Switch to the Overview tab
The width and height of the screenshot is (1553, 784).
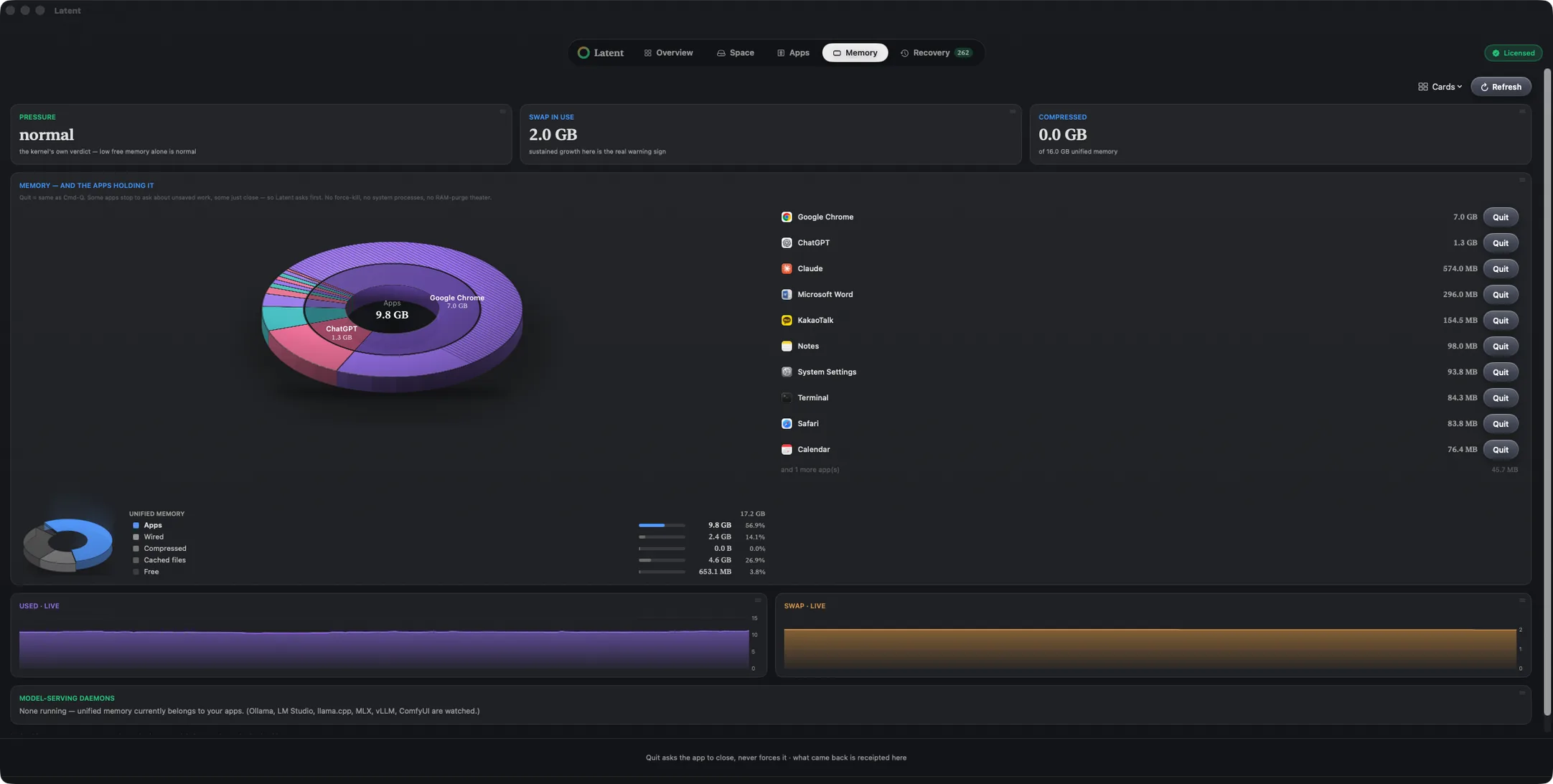click(x=668, y=53)
